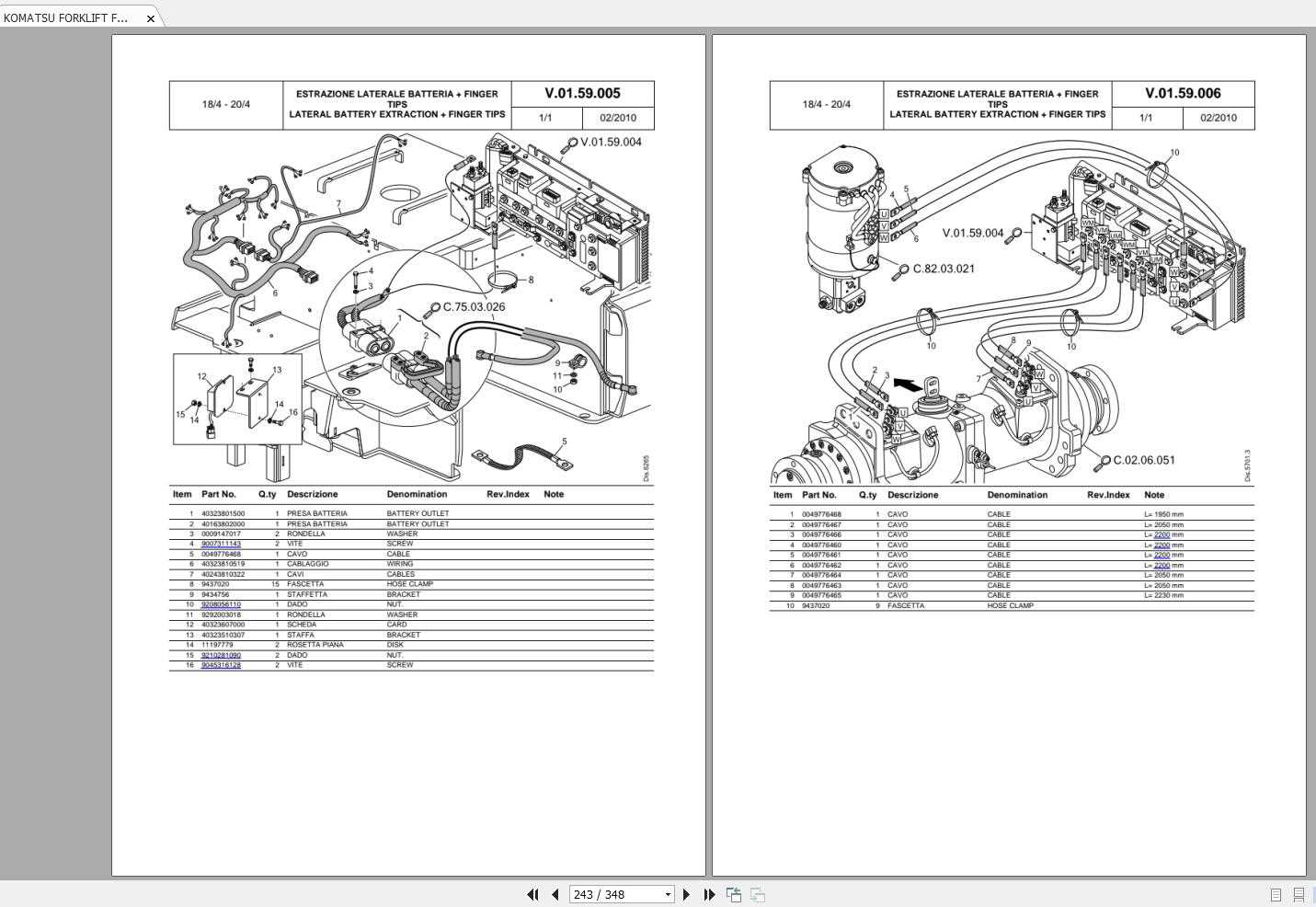The image size is (1316, 907).
Task: Go back one page with the previous page arrow
Action: 555,894
